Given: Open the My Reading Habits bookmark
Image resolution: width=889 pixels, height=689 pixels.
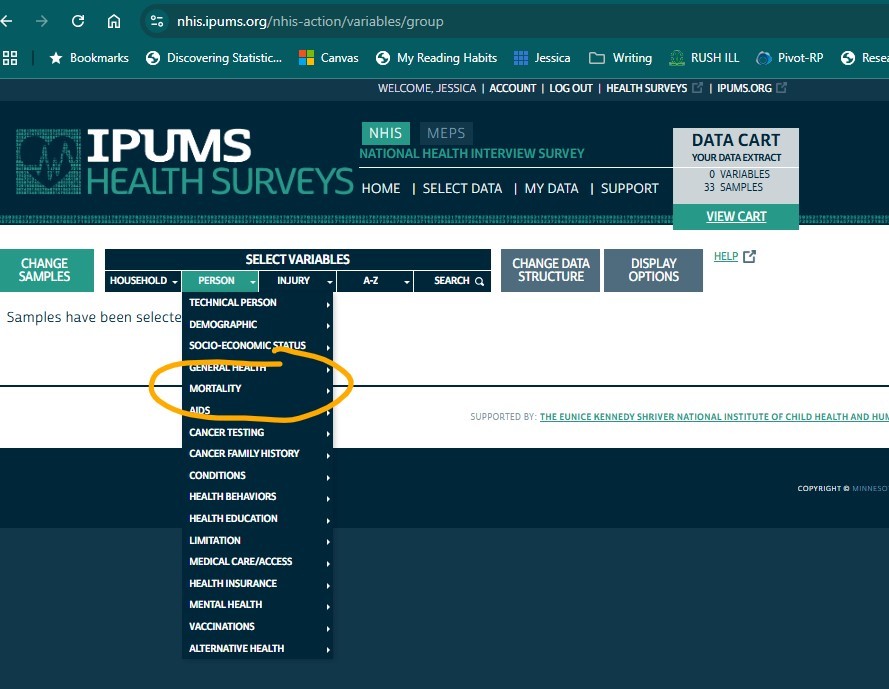Looking at the screenshot, I should (x=437, y=58).
